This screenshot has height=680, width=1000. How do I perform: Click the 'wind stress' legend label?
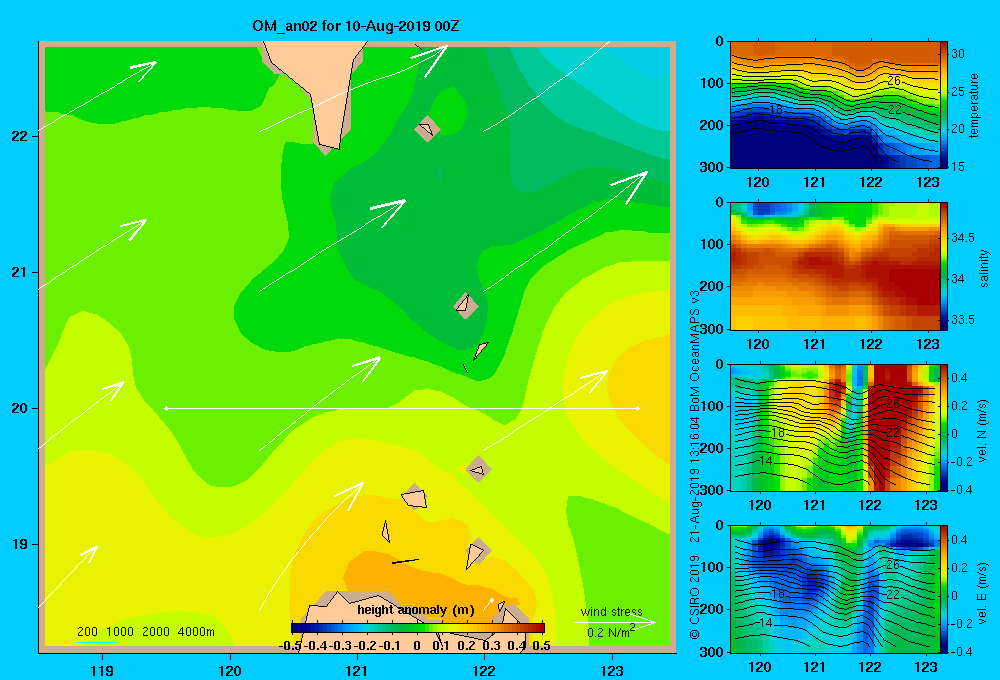tap(611, 611)
